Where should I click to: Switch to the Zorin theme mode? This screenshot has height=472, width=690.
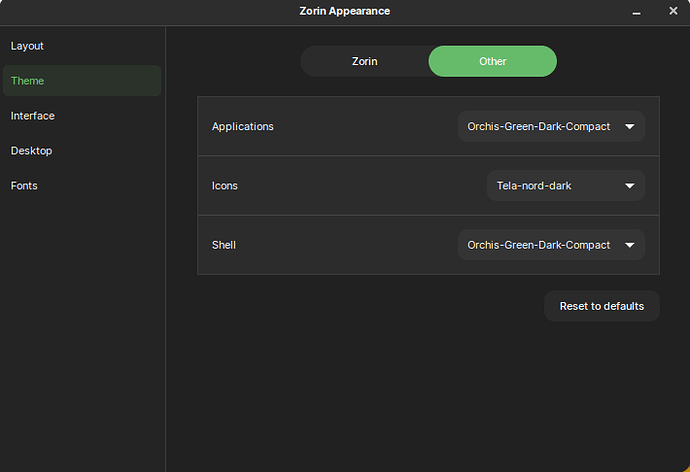364,61
